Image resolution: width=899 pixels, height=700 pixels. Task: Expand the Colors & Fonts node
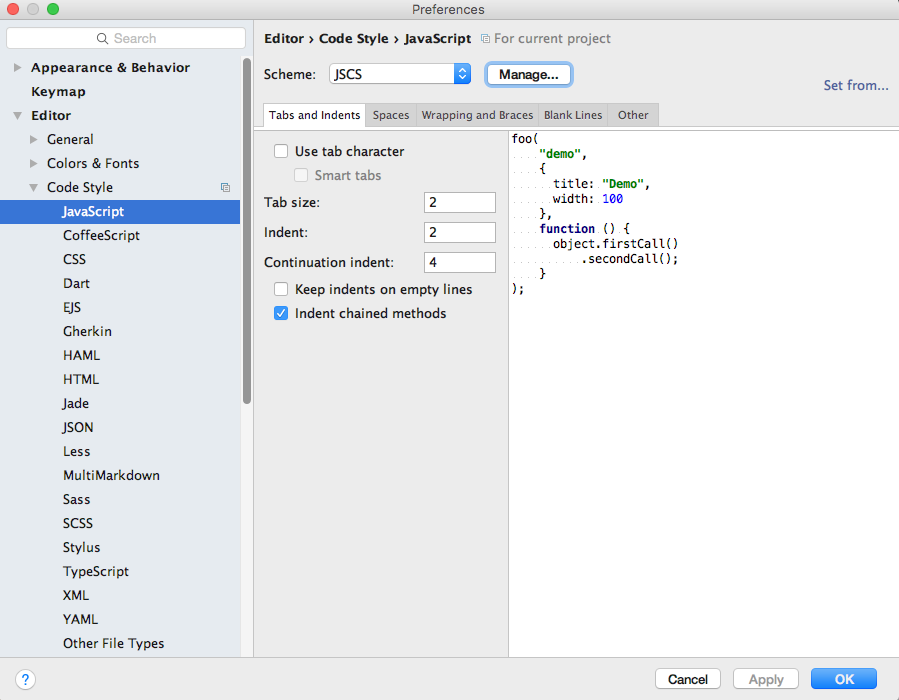click(x=33, y=163)
